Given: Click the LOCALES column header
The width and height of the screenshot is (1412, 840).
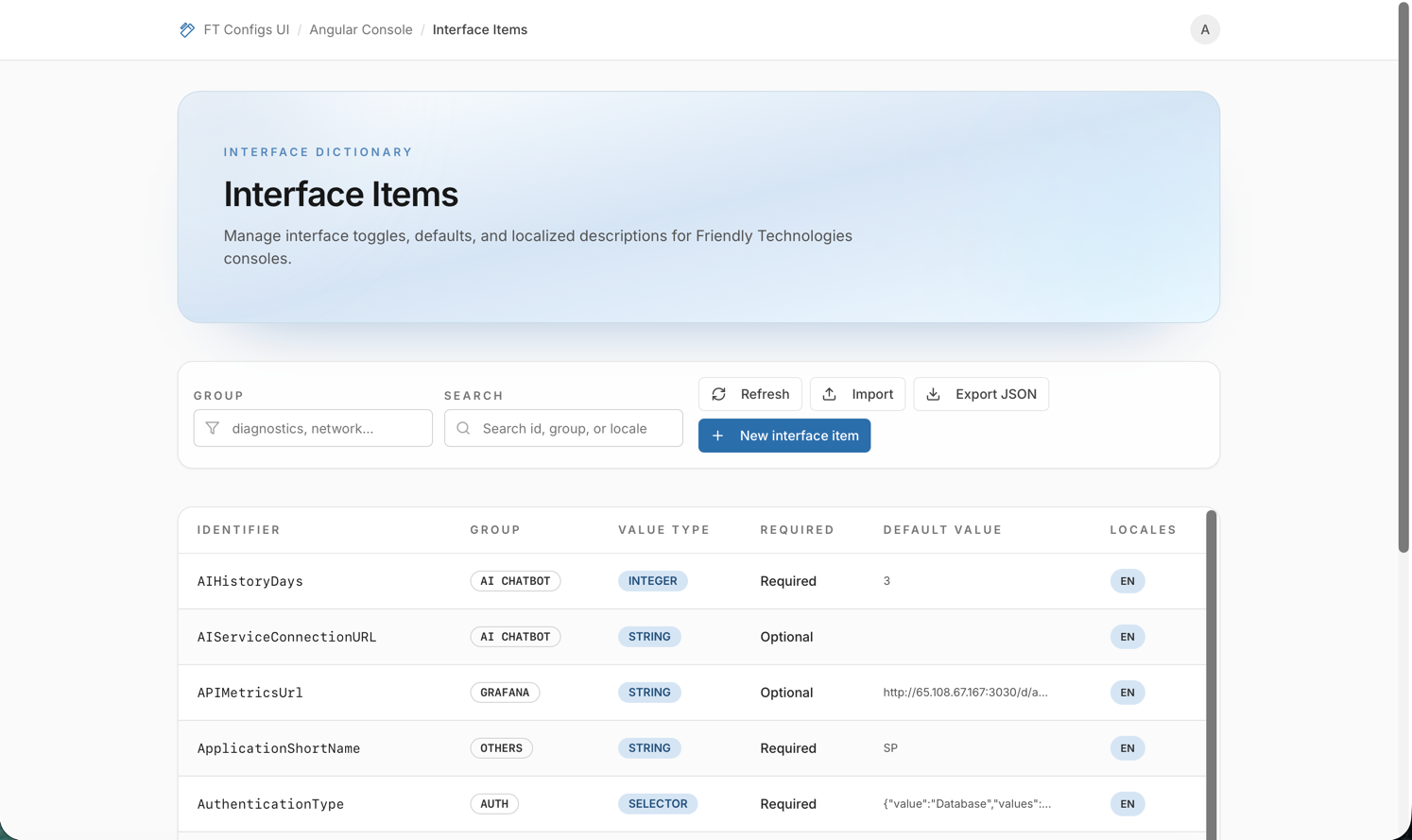Looking at the screenshot, I should click(1144, 530).
